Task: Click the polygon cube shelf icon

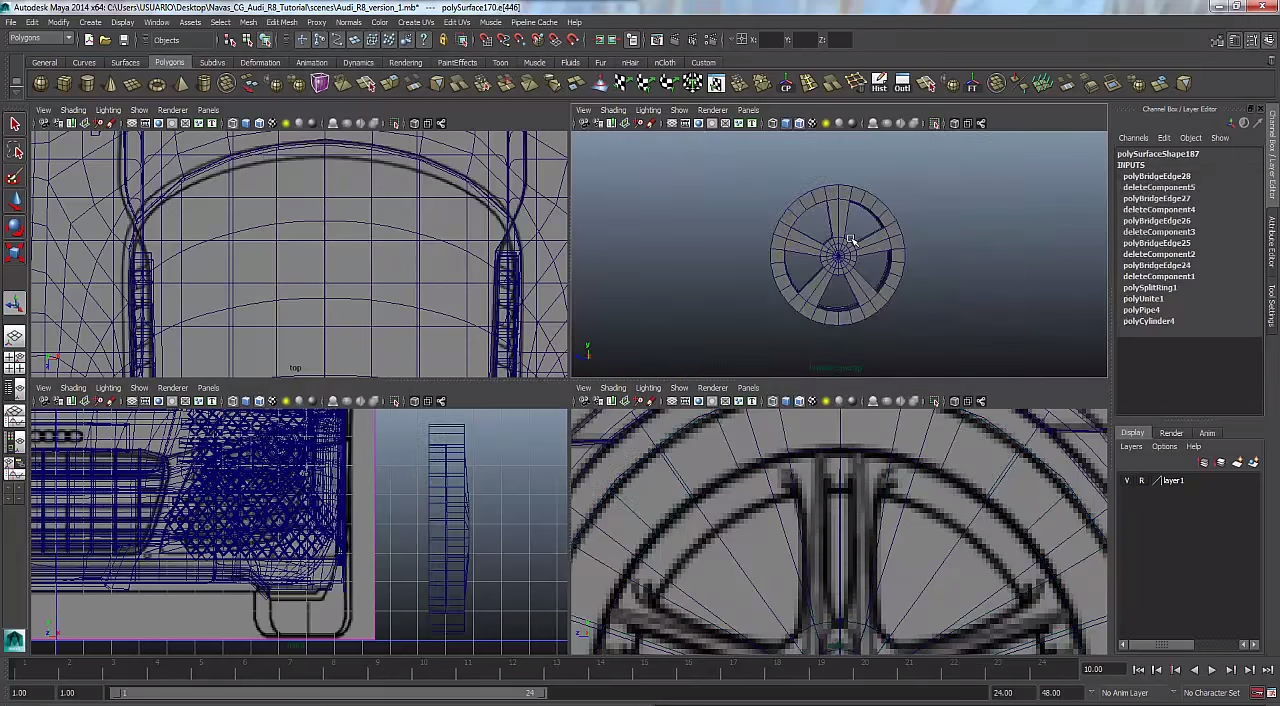Action: coord(65,84)
